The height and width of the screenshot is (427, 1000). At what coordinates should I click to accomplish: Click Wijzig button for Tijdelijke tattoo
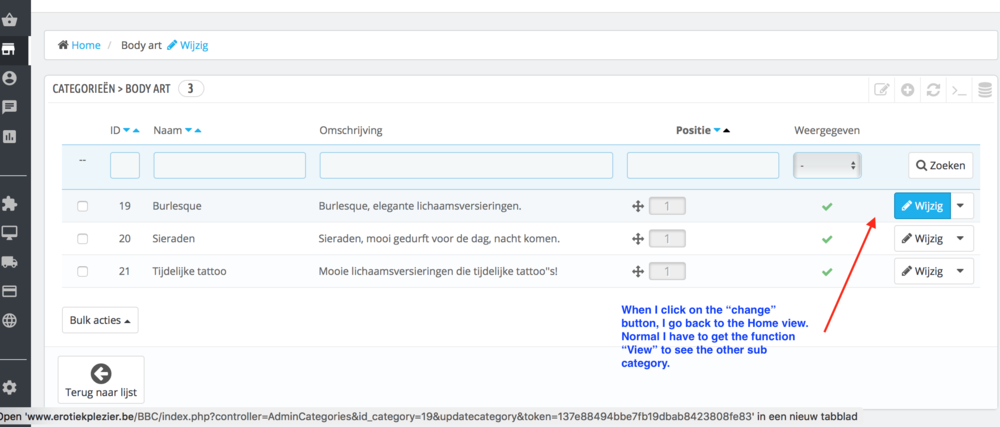(922, 271)
